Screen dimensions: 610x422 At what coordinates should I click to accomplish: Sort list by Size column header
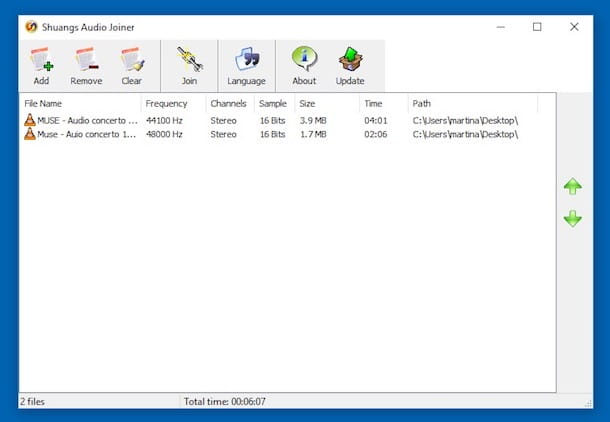(327, 103)
